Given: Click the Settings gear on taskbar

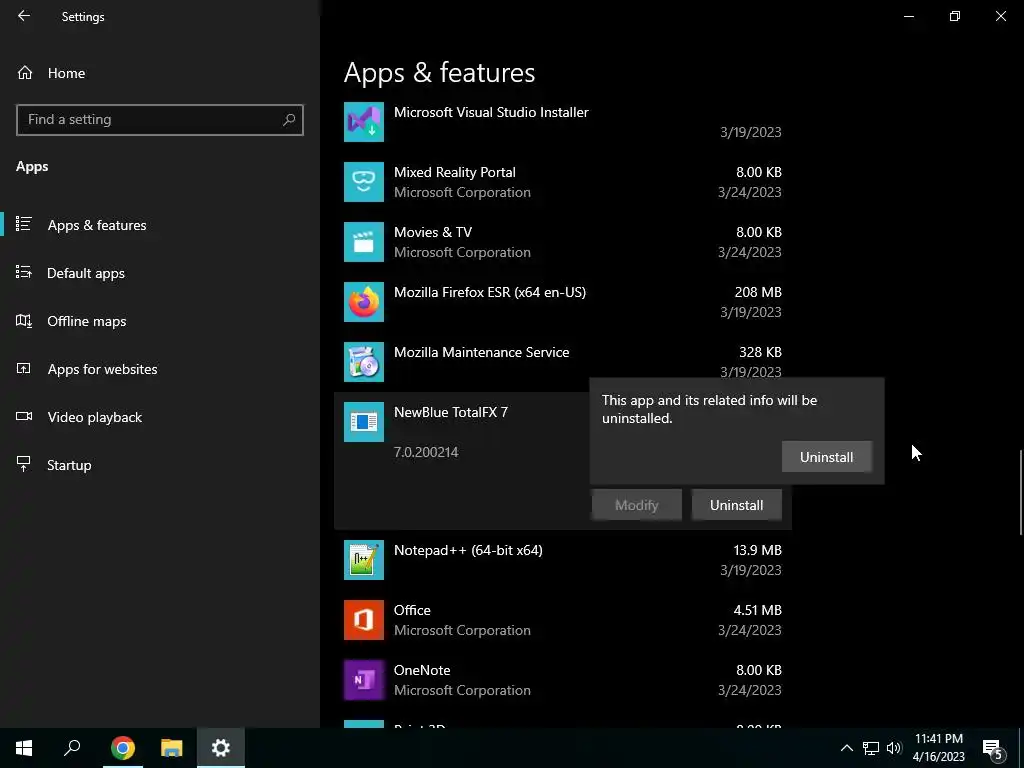Looking at the screenshot, I should click(221, 748).
